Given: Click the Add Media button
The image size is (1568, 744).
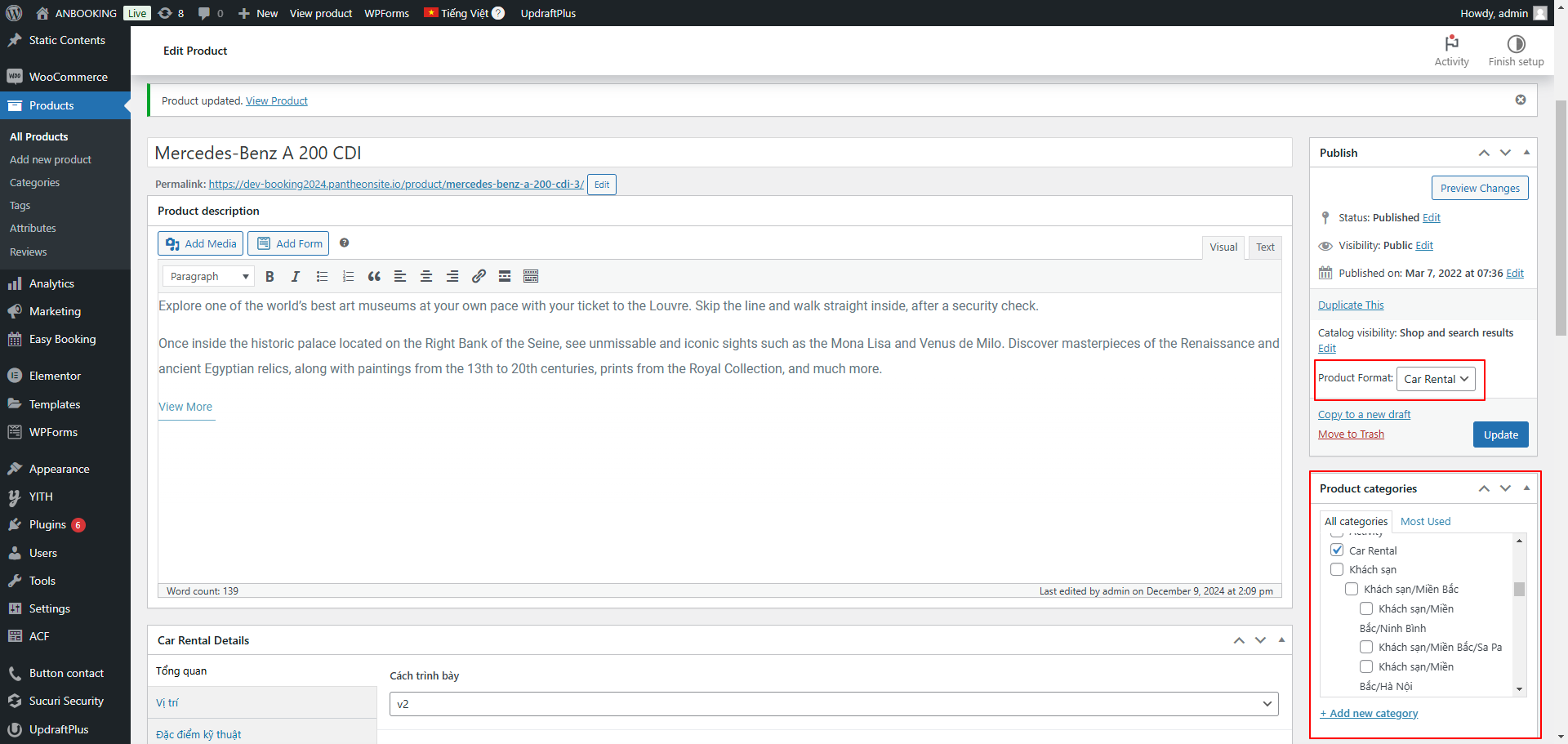Looking at the screenshot, I should click(x=201, y=243).
